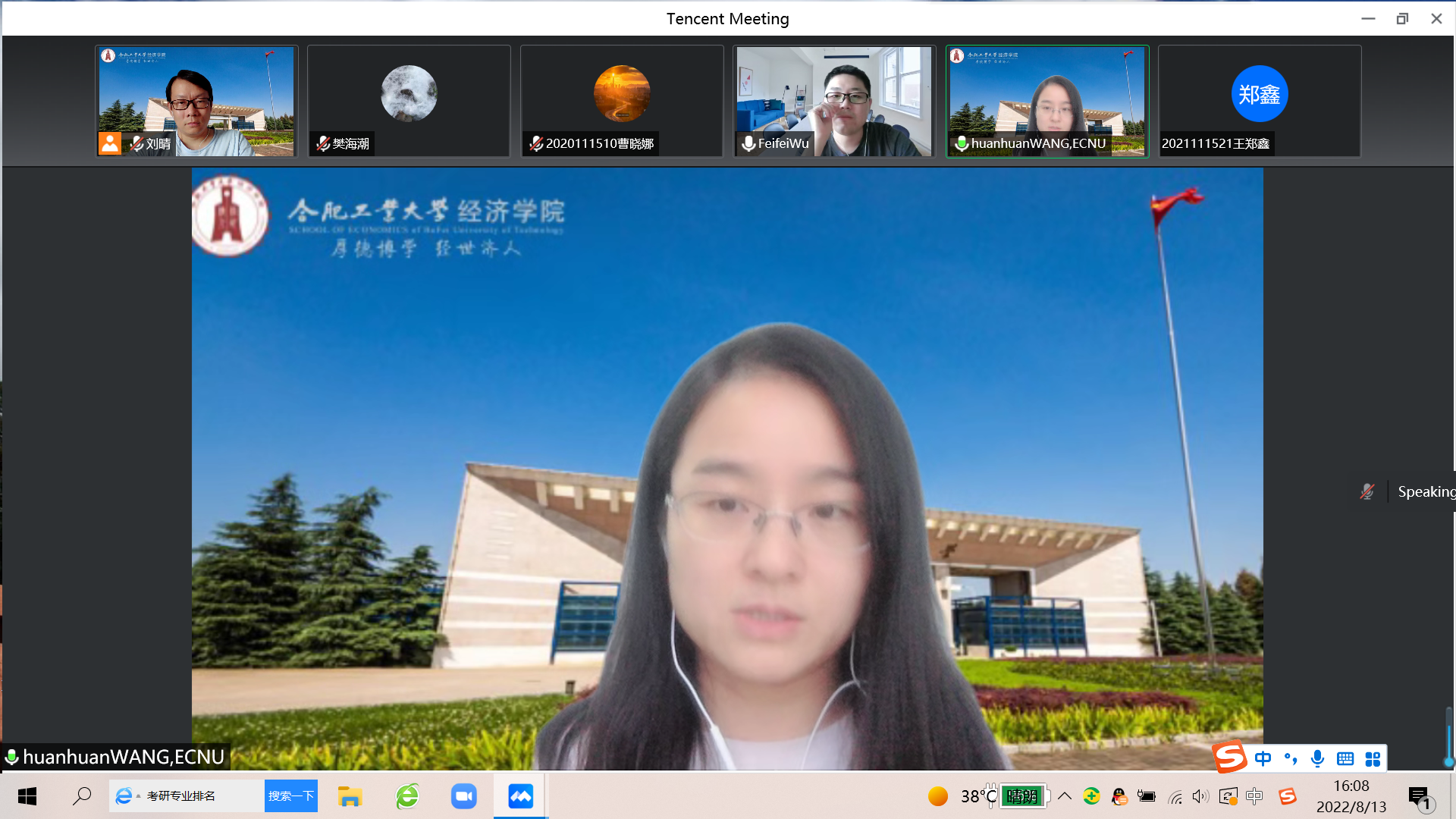Open the Sogou toolbox grid icon
This screenshot has height=819, width=1456.
(1373, 758)
